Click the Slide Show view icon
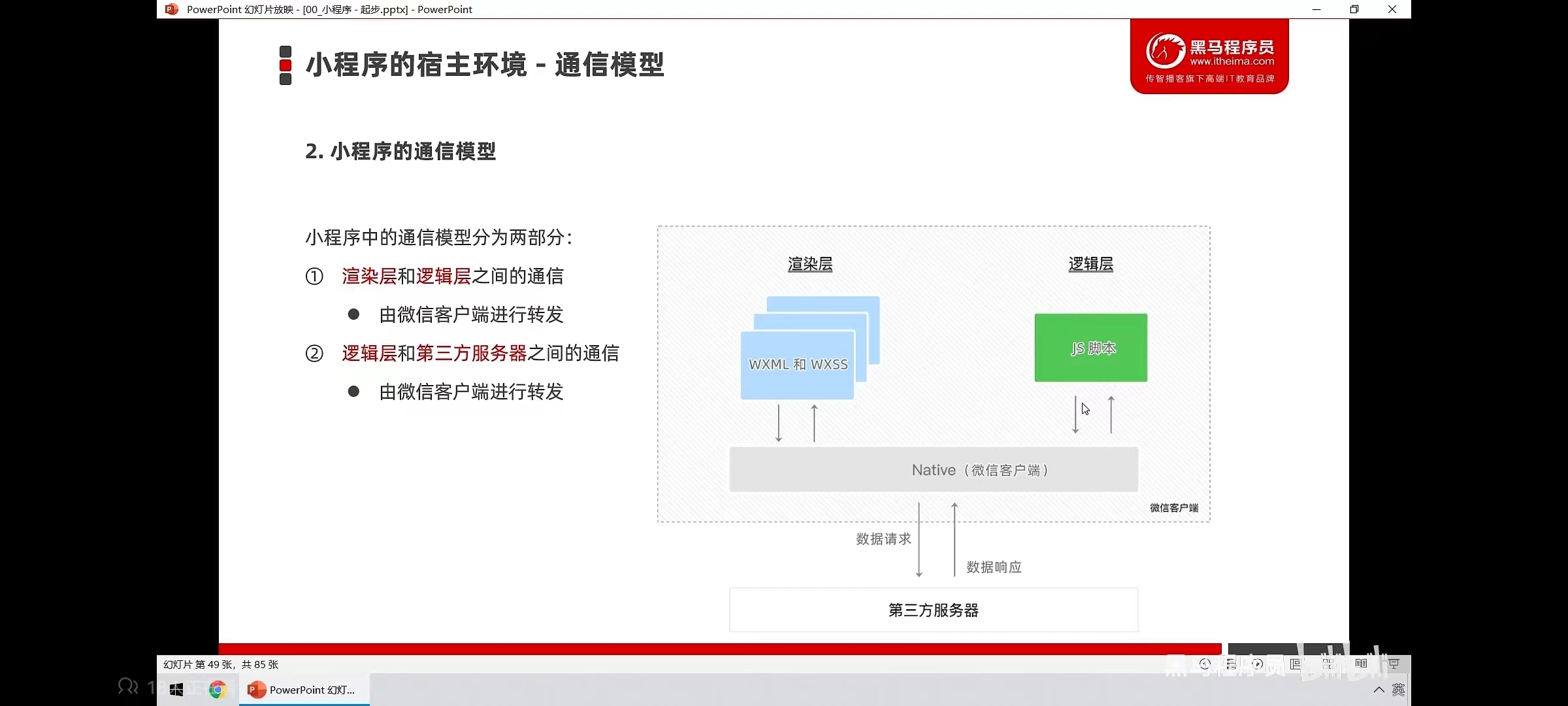Screen dimensions: 1568x706 tap(1394, 664)
